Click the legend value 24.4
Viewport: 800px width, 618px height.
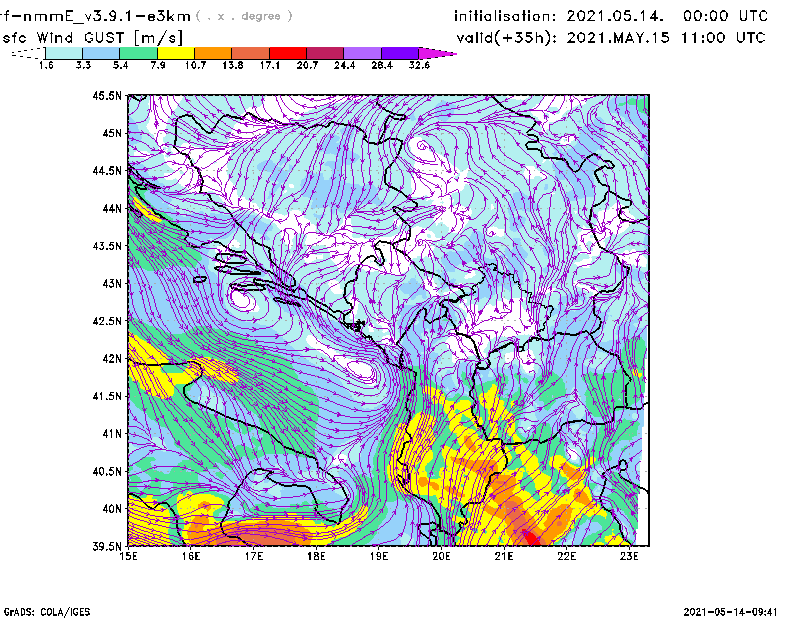[344, 65]
